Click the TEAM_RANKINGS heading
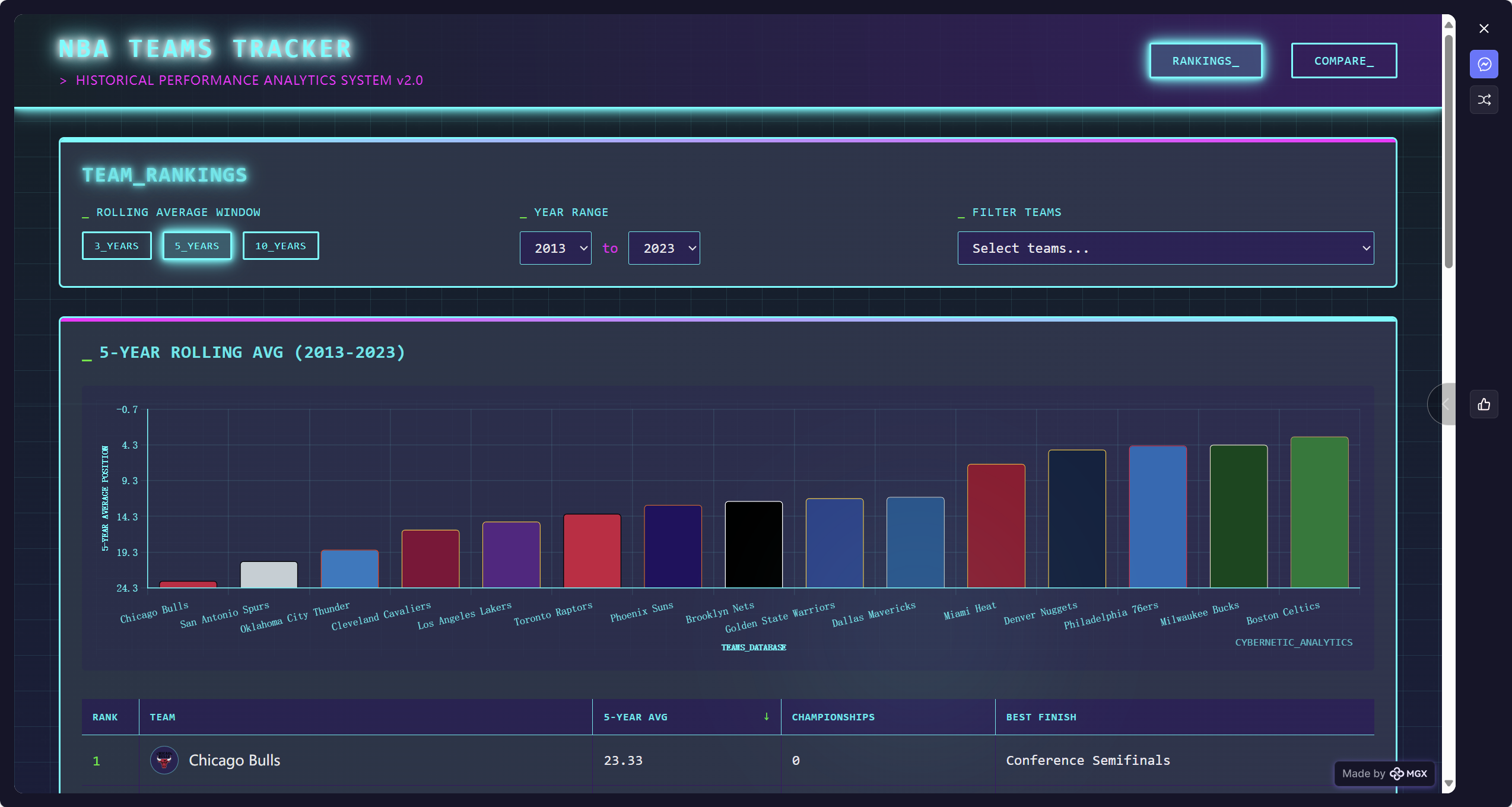 click(164, 175)
